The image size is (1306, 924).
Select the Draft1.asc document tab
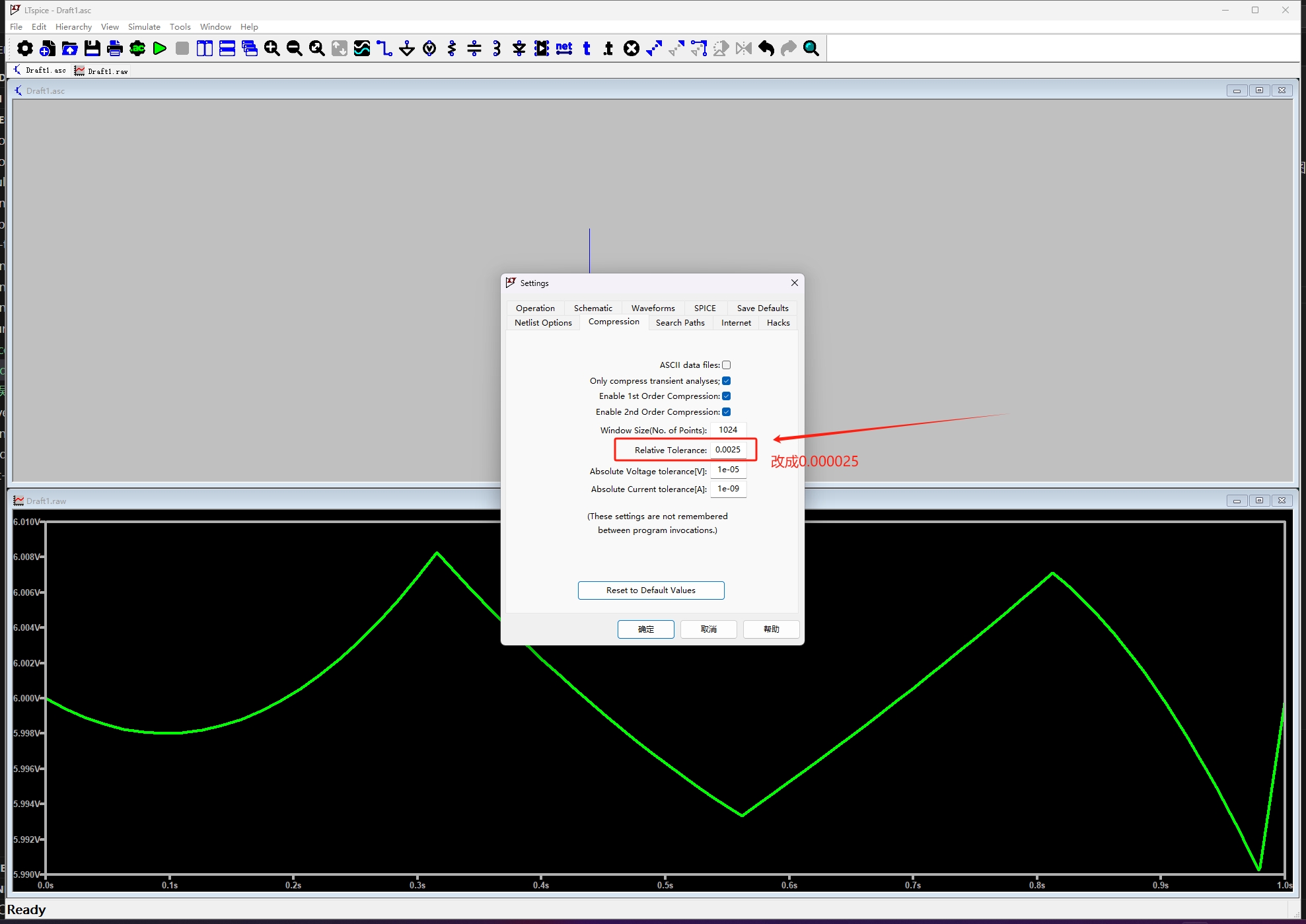(40, 71)
